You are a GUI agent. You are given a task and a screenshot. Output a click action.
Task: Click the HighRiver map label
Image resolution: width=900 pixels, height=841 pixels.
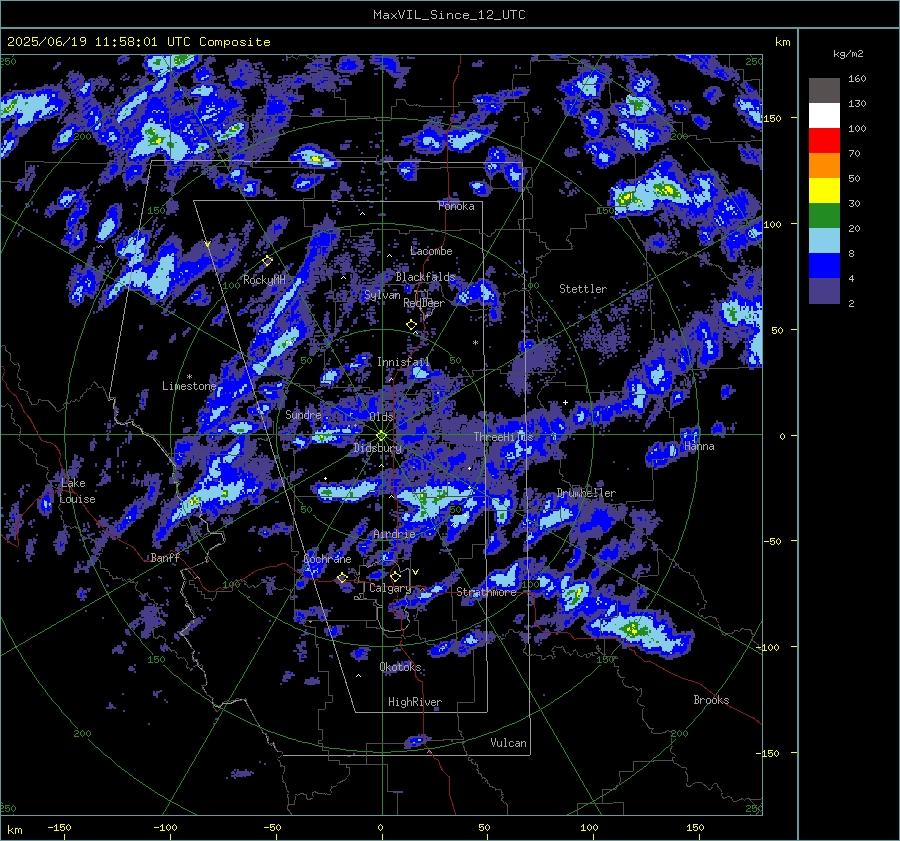415,702
